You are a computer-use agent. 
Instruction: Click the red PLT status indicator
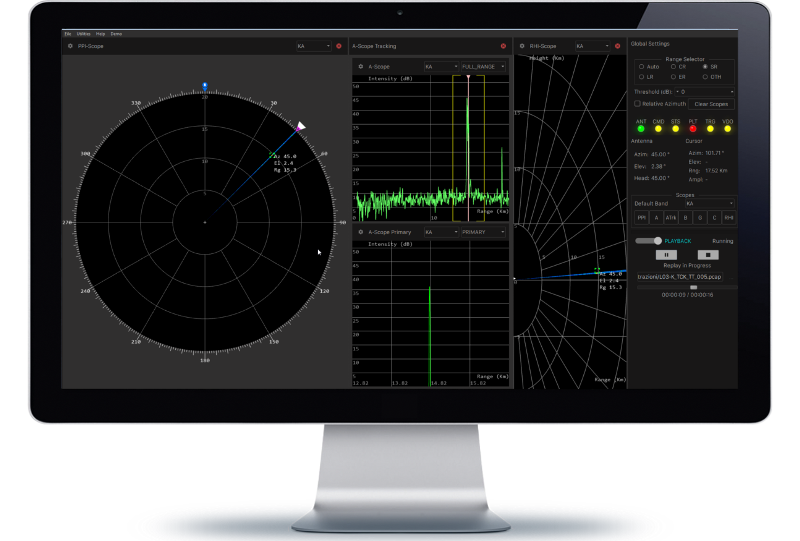tap(693, 129)
